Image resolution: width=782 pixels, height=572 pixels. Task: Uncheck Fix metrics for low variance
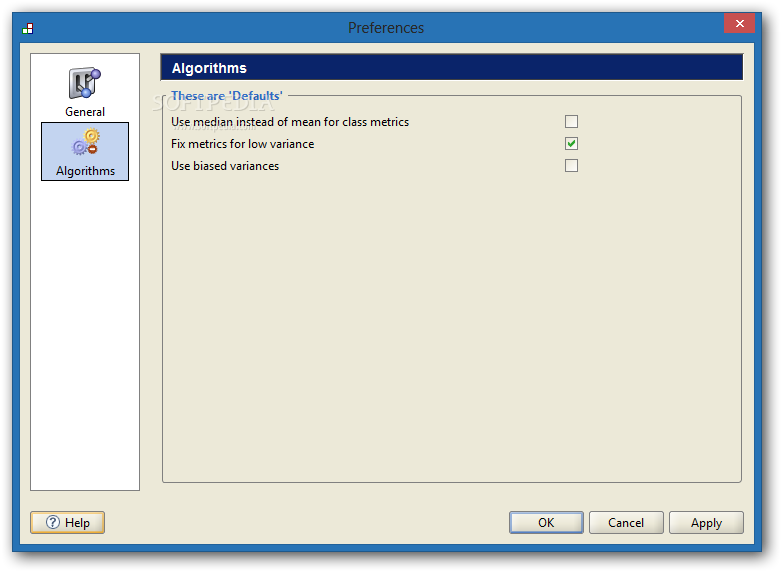click(571, 144)
